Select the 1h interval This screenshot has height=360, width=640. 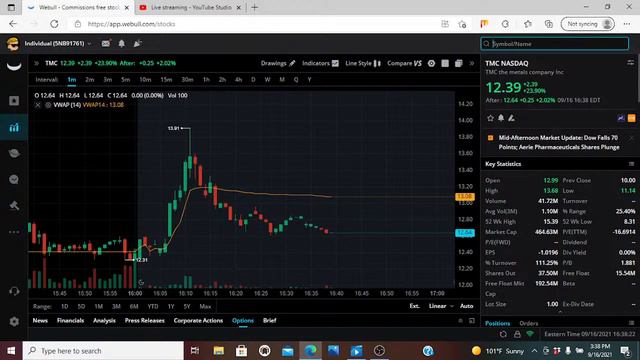[206, 80]
